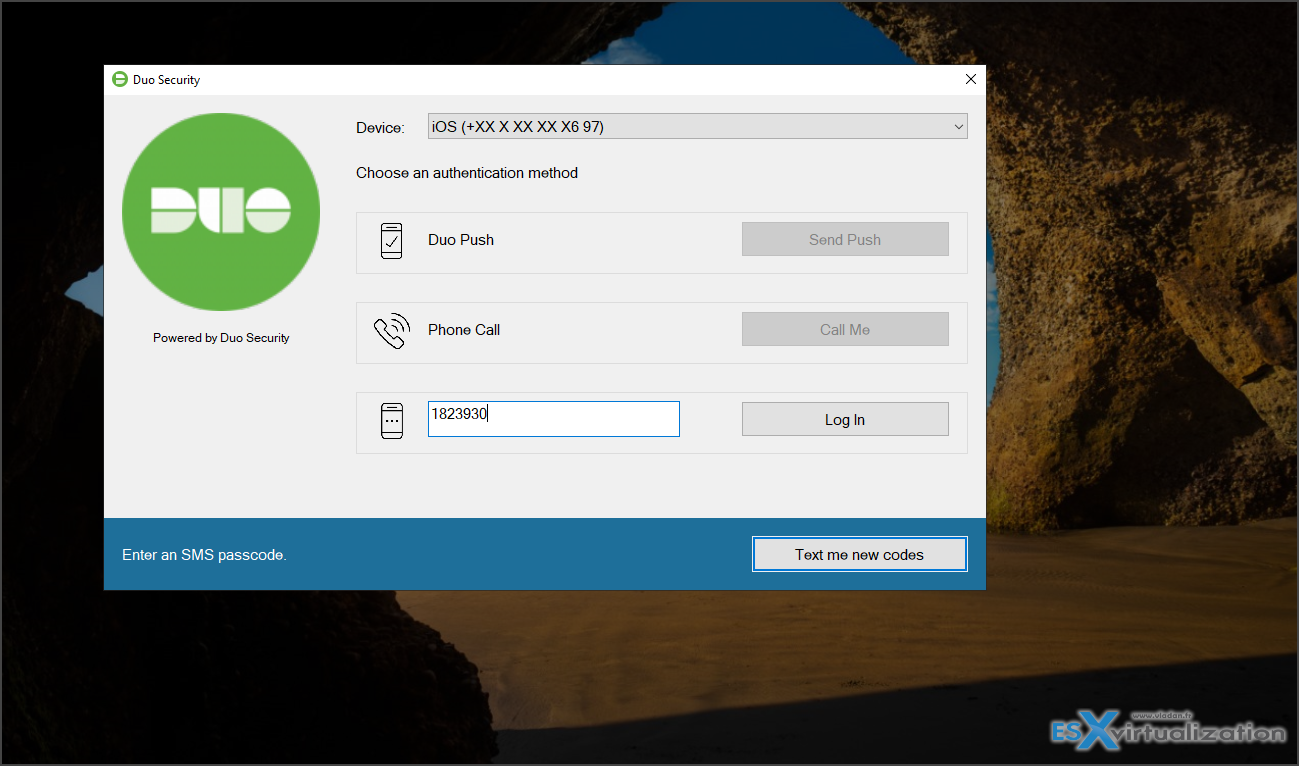Focus the passcode field containing 1823930
This screenshot has height=766, width=1299.
[554, 419]
